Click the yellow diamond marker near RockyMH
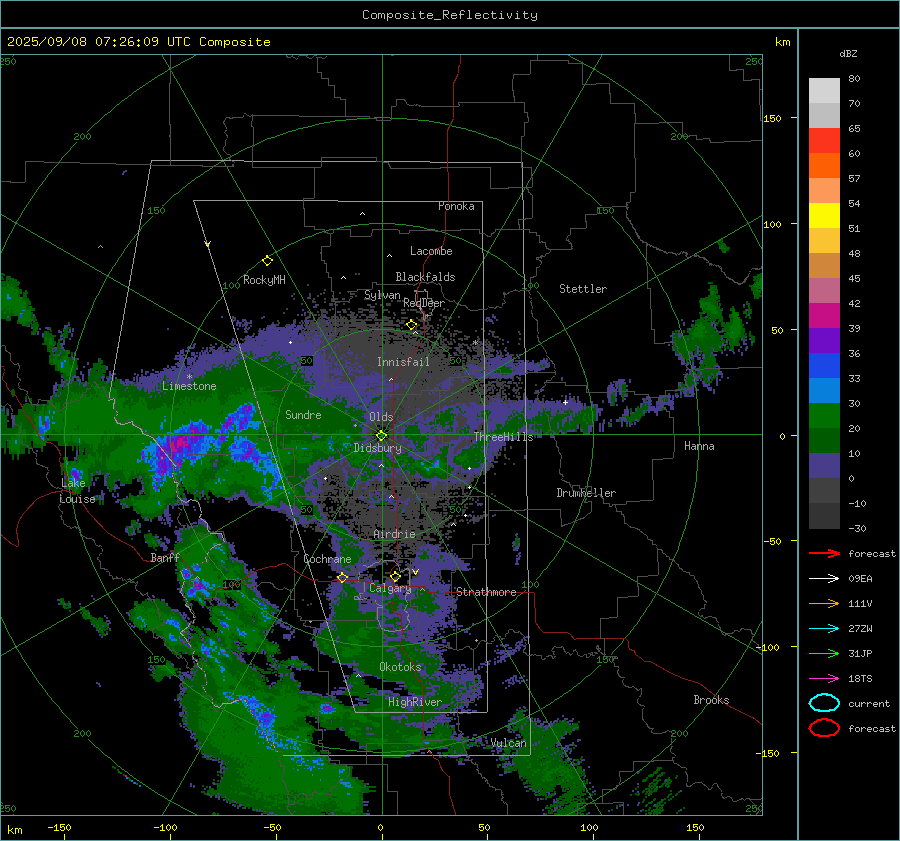This screenshot has height=841, width=900. [x=267, y=261]
